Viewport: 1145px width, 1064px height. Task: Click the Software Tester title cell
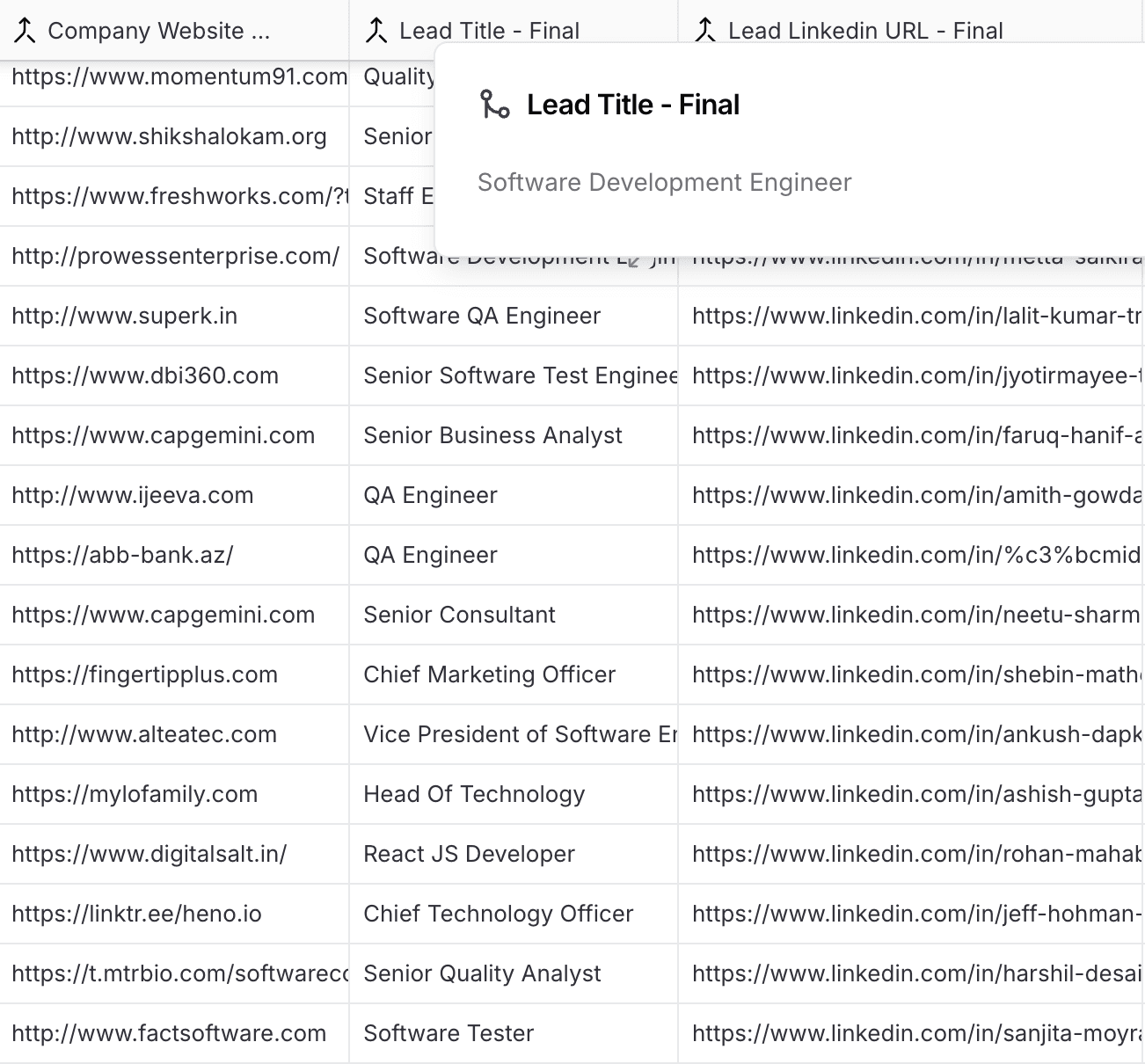tap(514, 1033)
